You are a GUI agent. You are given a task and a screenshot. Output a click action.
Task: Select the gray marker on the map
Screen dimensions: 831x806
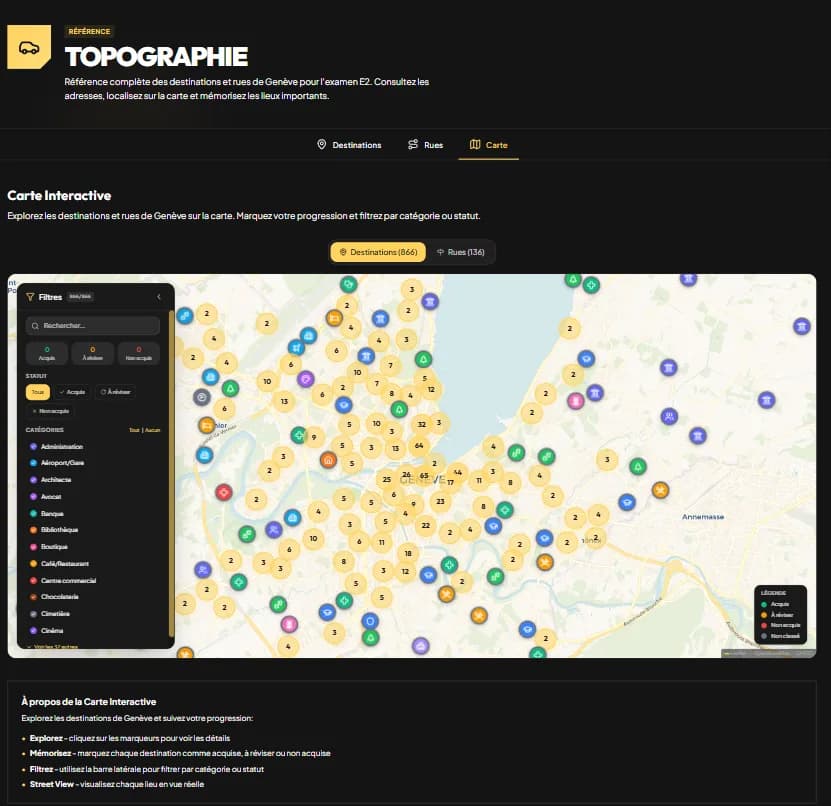click(201, 397)
